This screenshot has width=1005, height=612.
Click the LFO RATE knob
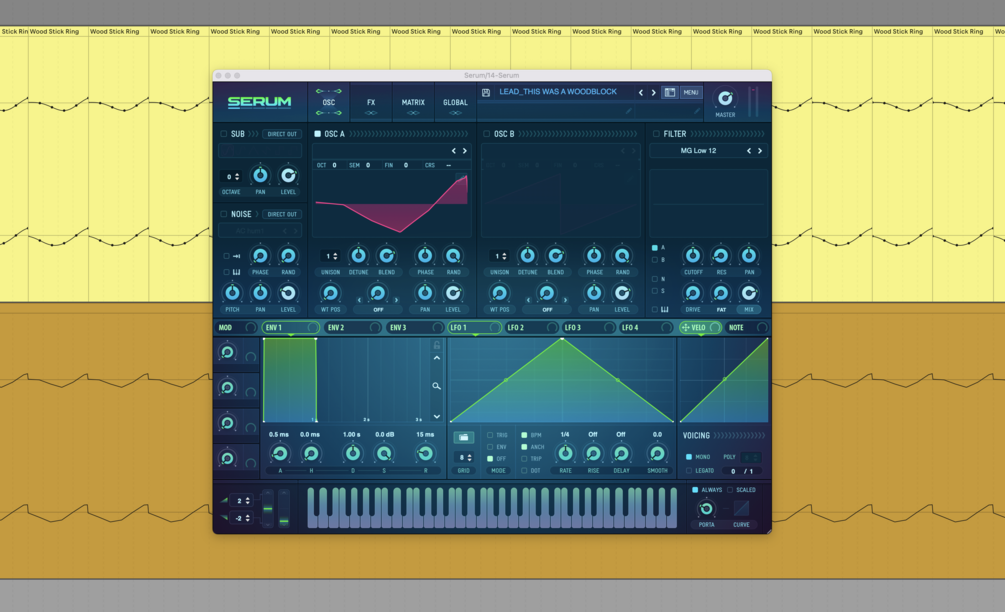(565, 454)
